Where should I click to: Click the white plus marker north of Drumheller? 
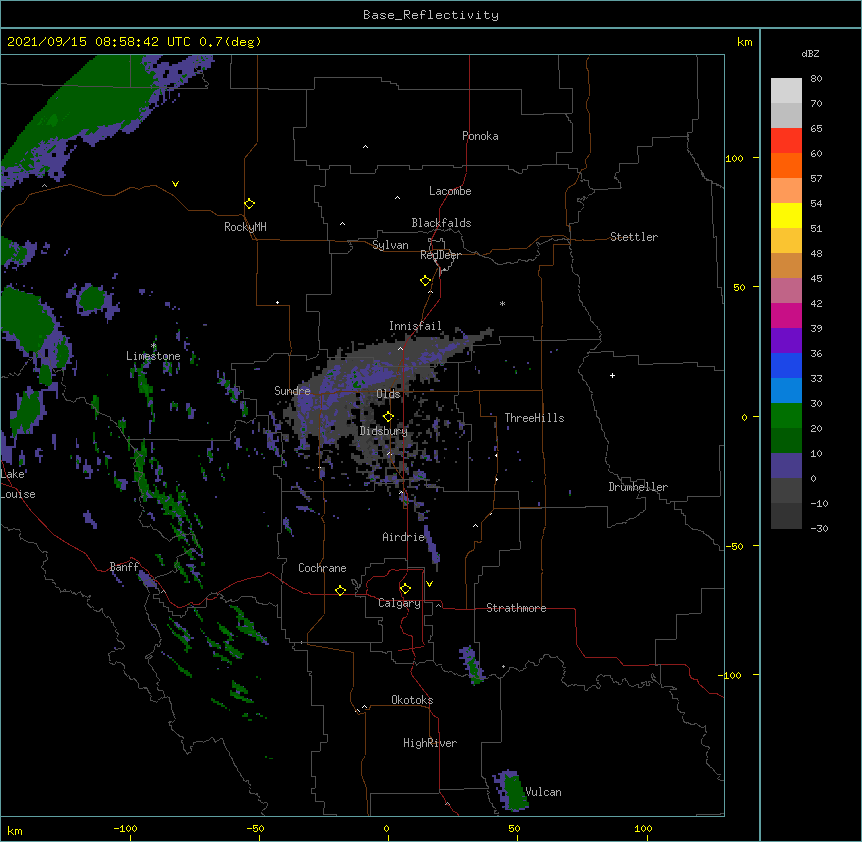[x=612, y=375]
